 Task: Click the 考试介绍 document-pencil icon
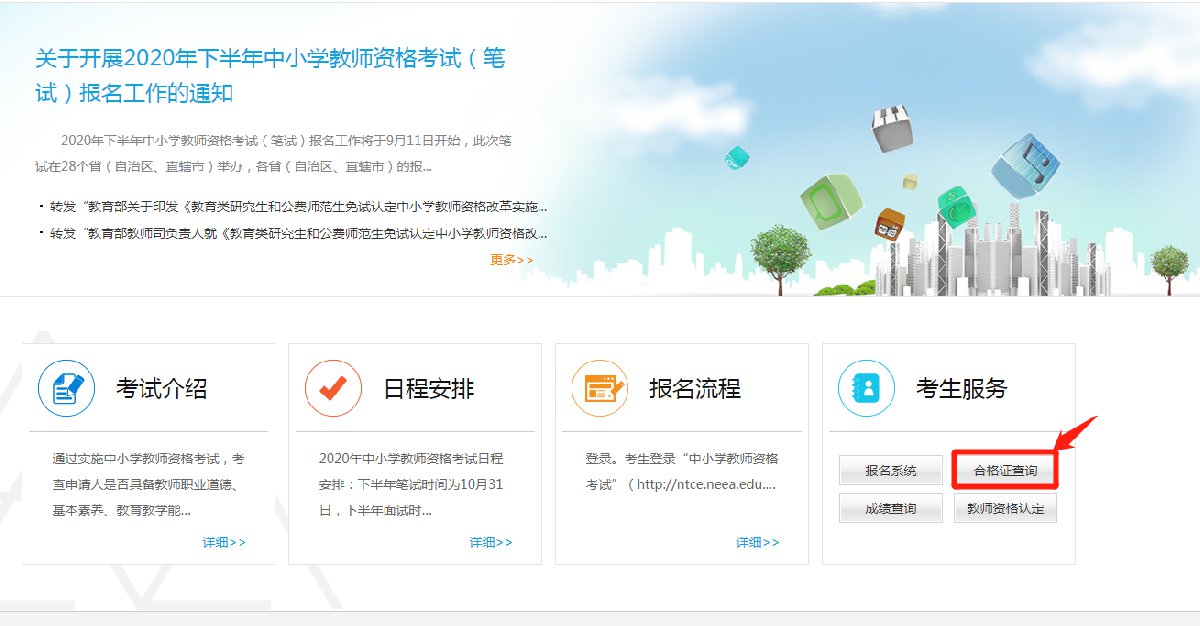[x=67, y=388]
